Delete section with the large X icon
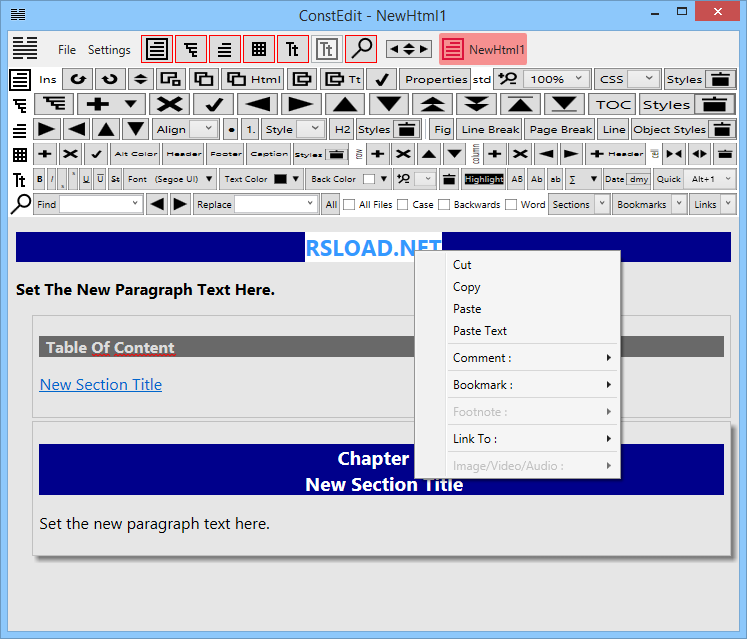The height and width of the screenshot is (639, 747). pos(170,104)
